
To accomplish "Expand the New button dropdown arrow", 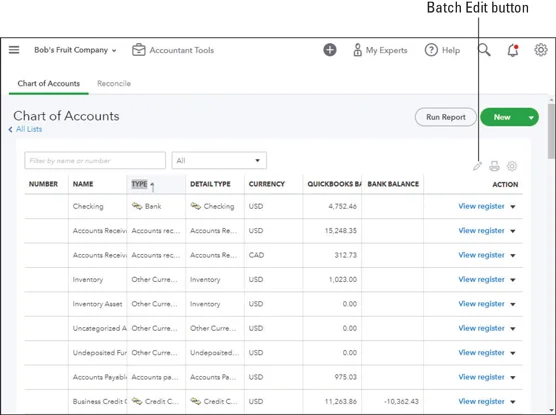I will coord(531,117).
